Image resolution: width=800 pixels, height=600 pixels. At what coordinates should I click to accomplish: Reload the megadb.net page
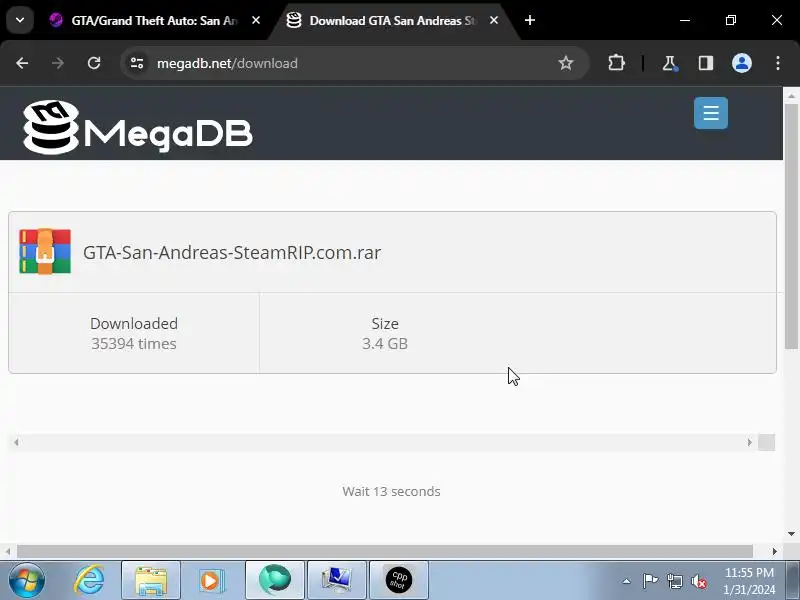(94, 63)
